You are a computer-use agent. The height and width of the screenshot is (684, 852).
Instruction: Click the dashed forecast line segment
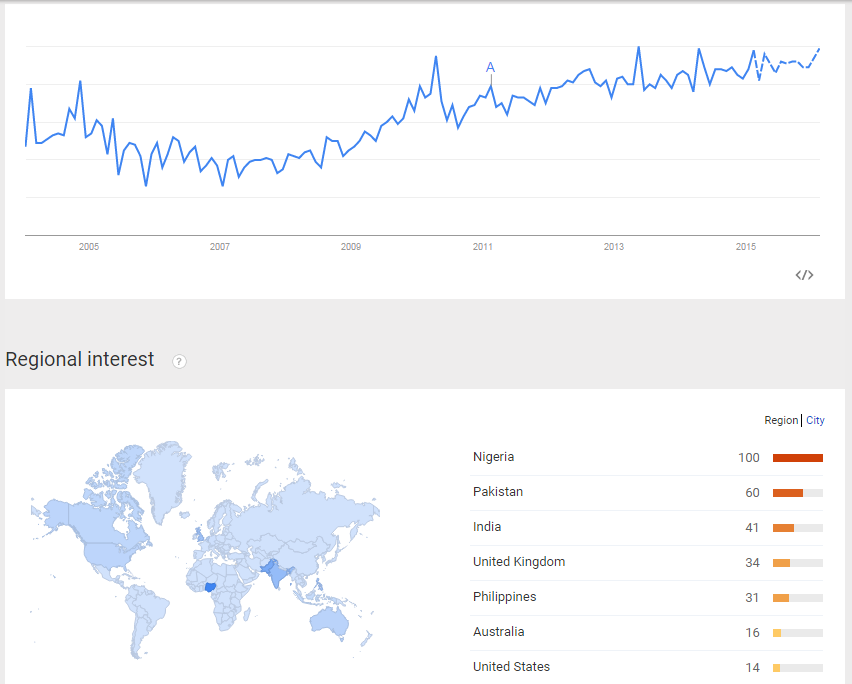(x=788, y=62)
